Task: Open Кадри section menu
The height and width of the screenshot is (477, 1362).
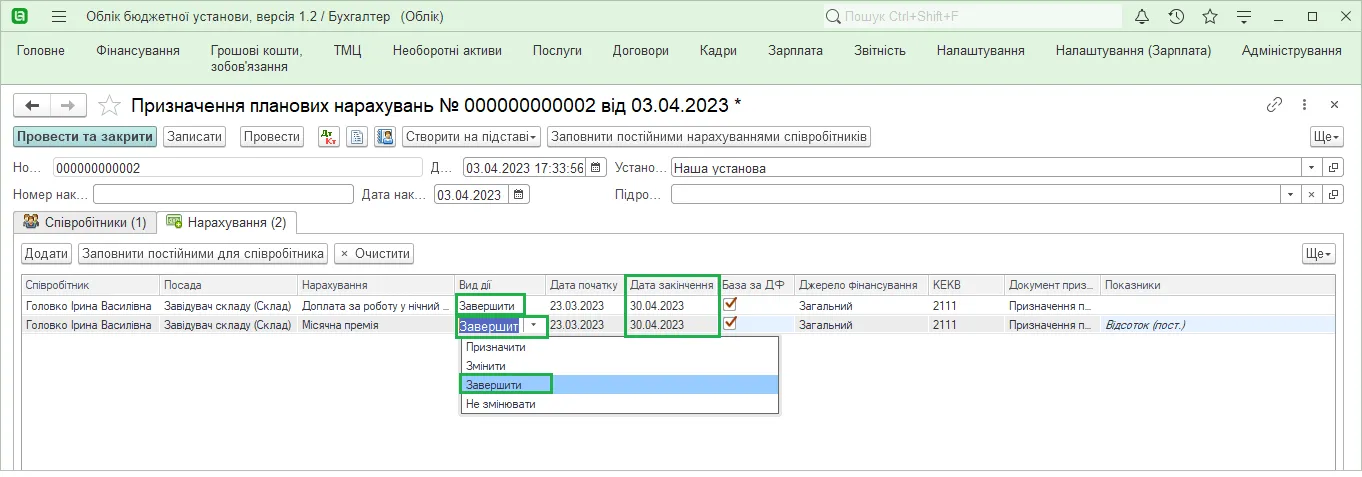Action: click(718, 51)
